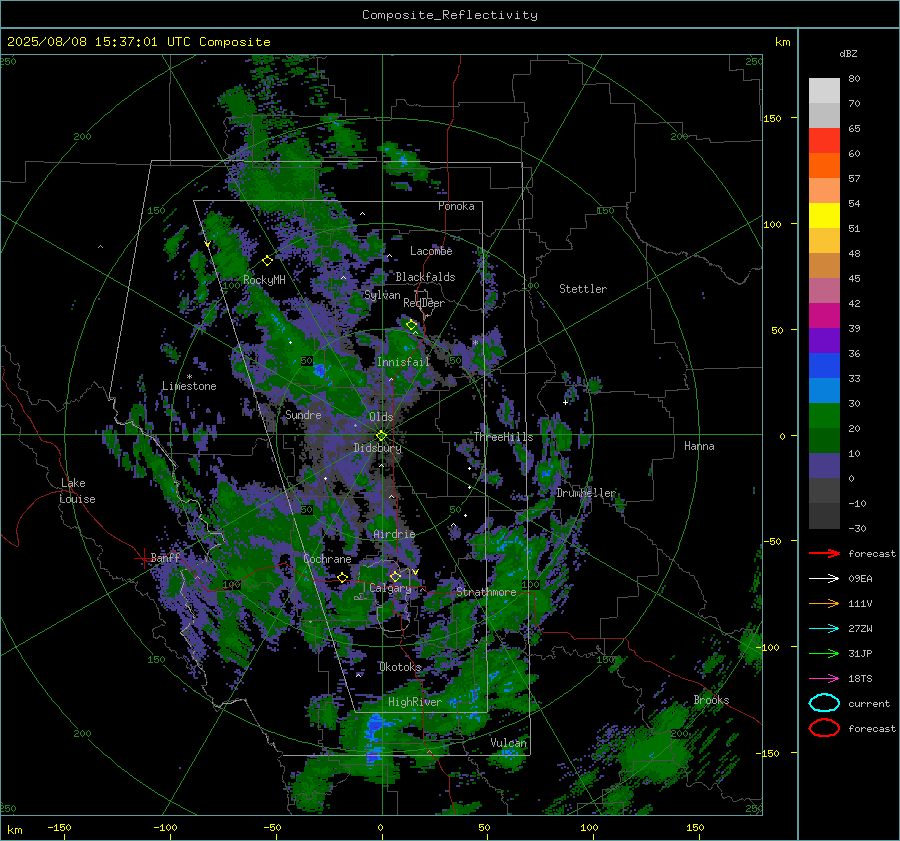Pick the bright yellow dBZ swatch
This screenshot has width=900, height=841.
[824, 216]
